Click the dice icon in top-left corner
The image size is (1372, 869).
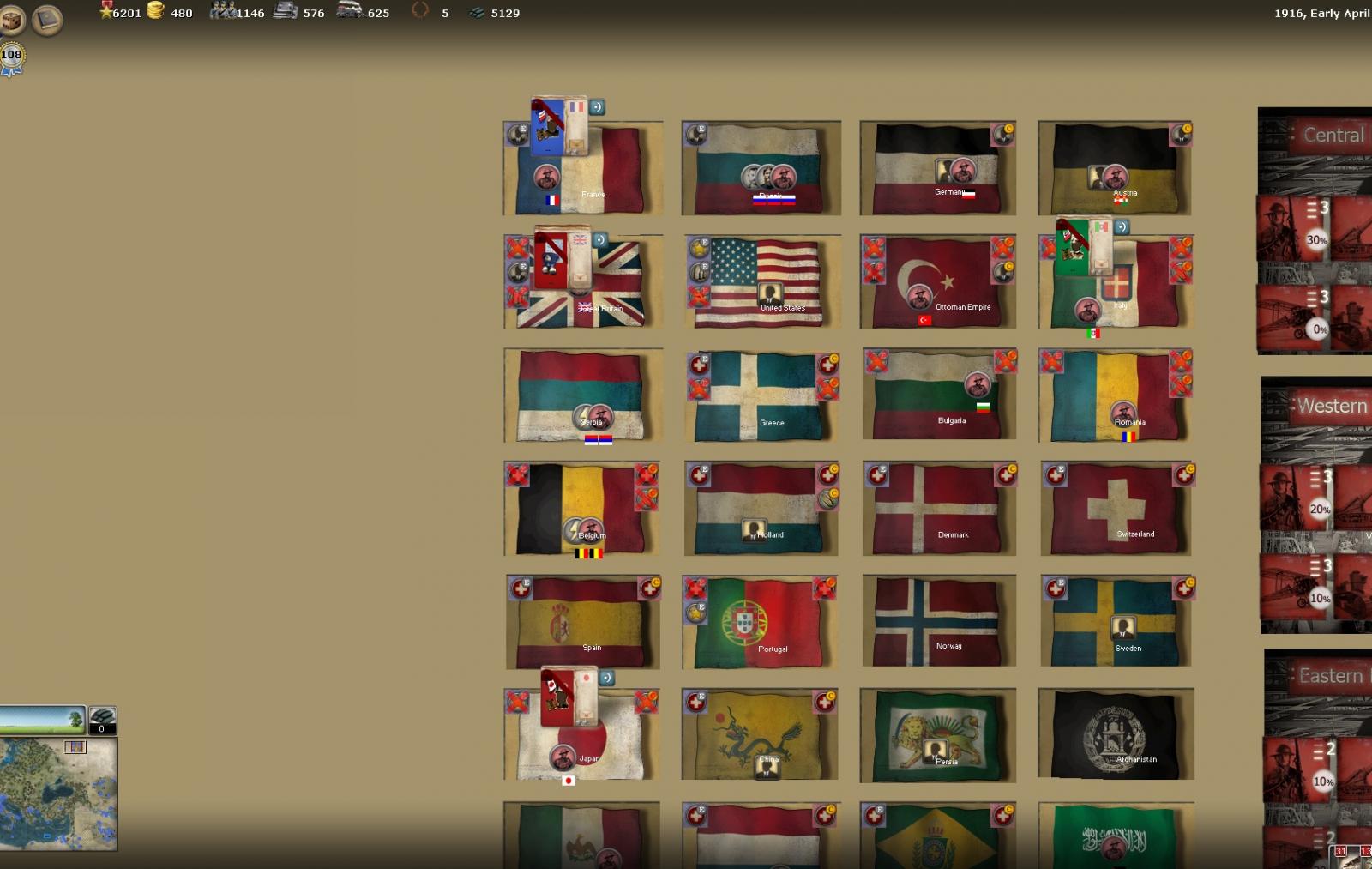pyautogui.click(x=12, y=20)
